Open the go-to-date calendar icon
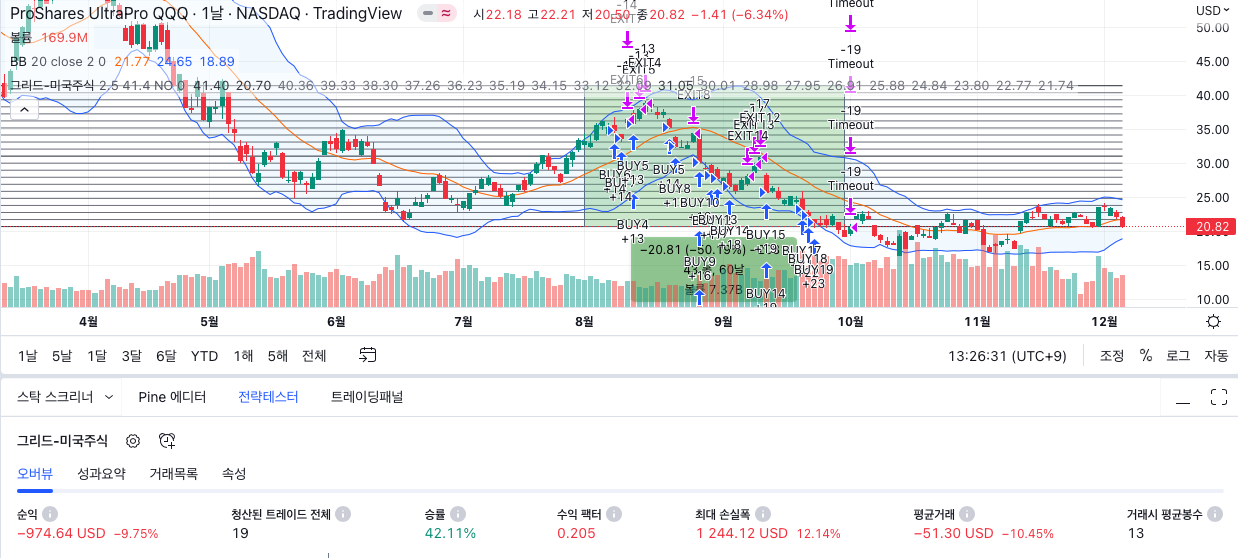Image resolution: width=1238 pixels, height=558 pixels. (368, 355)
